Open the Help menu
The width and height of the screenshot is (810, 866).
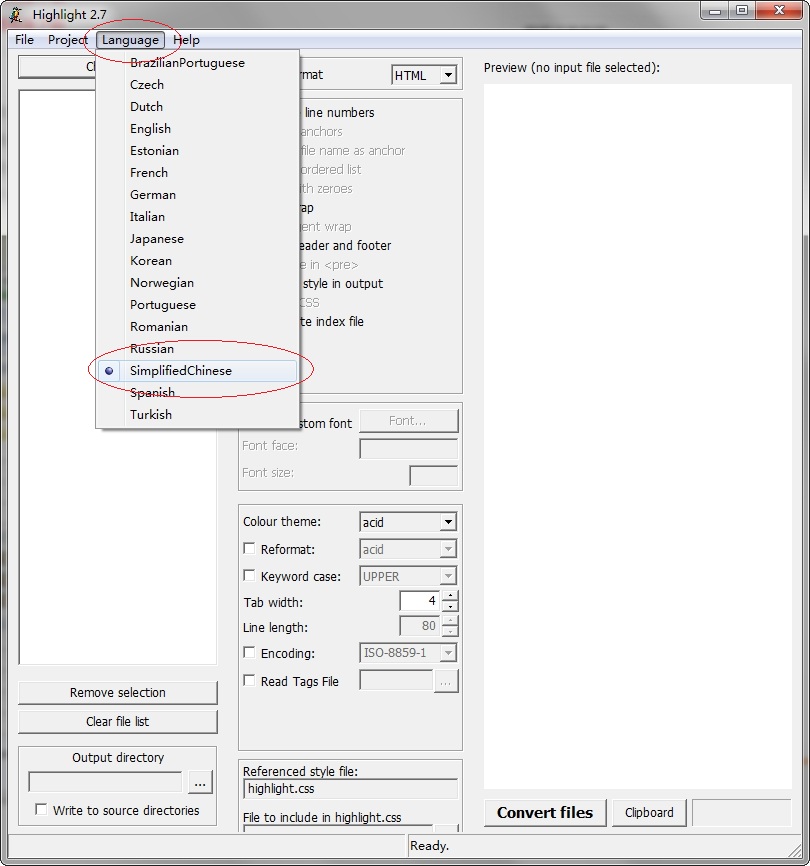186,40
